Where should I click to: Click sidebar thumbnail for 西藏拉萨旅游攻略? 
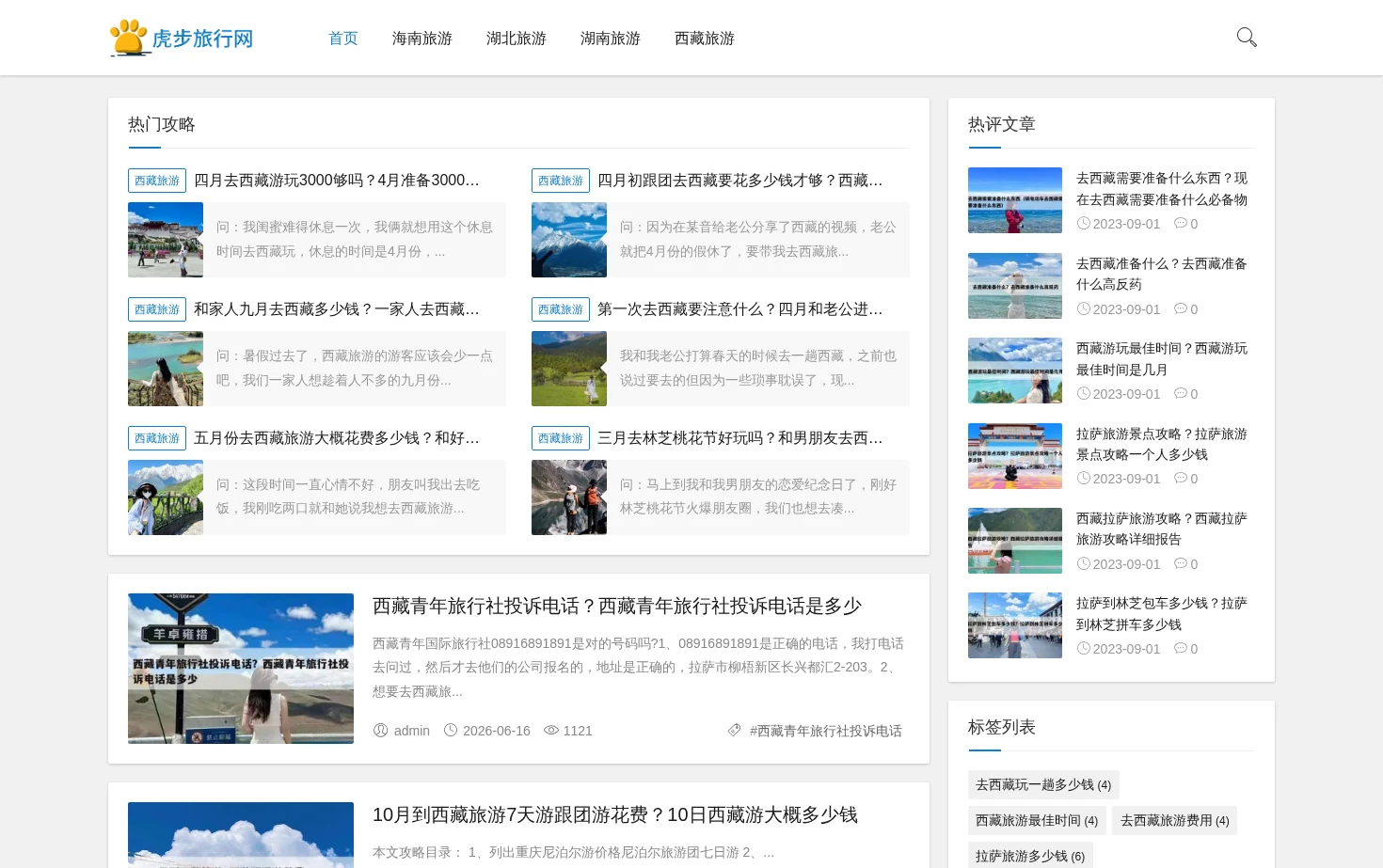(1015, 541)
